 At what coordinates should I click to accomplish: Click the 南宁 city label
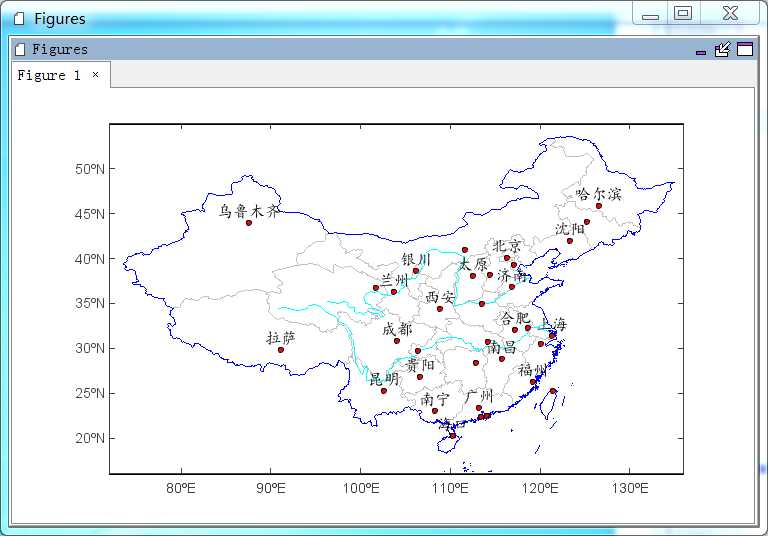point(435,399)
